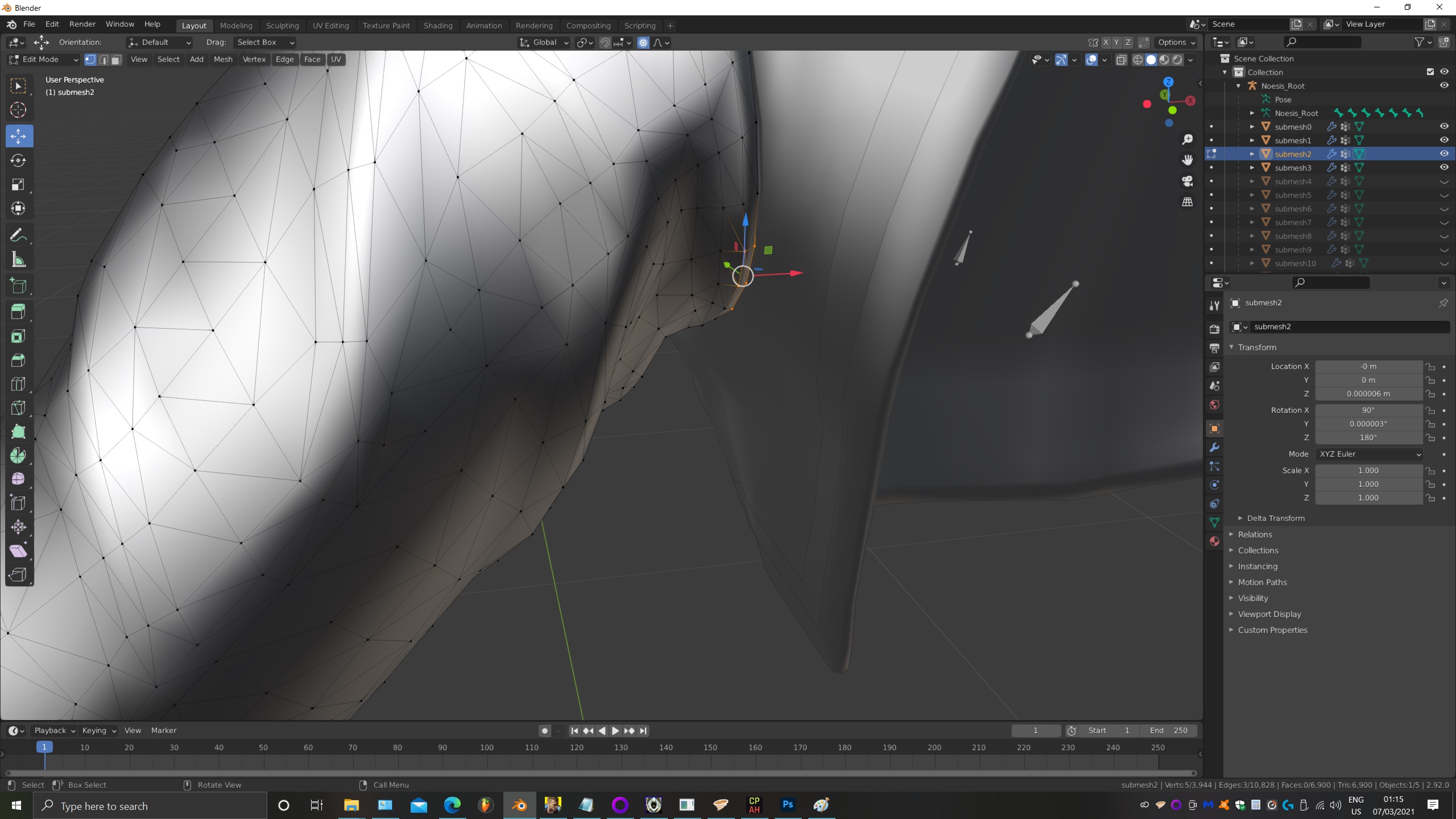Select the Transform tool
Viewport: 1456px width, 819px height.
pyautogui.click(x=18, y=208)
